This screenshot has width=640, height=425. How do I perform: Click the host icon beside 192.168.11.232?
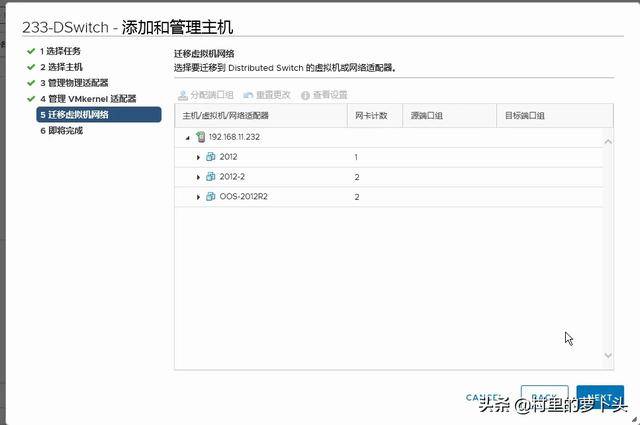tap(201, 137)
